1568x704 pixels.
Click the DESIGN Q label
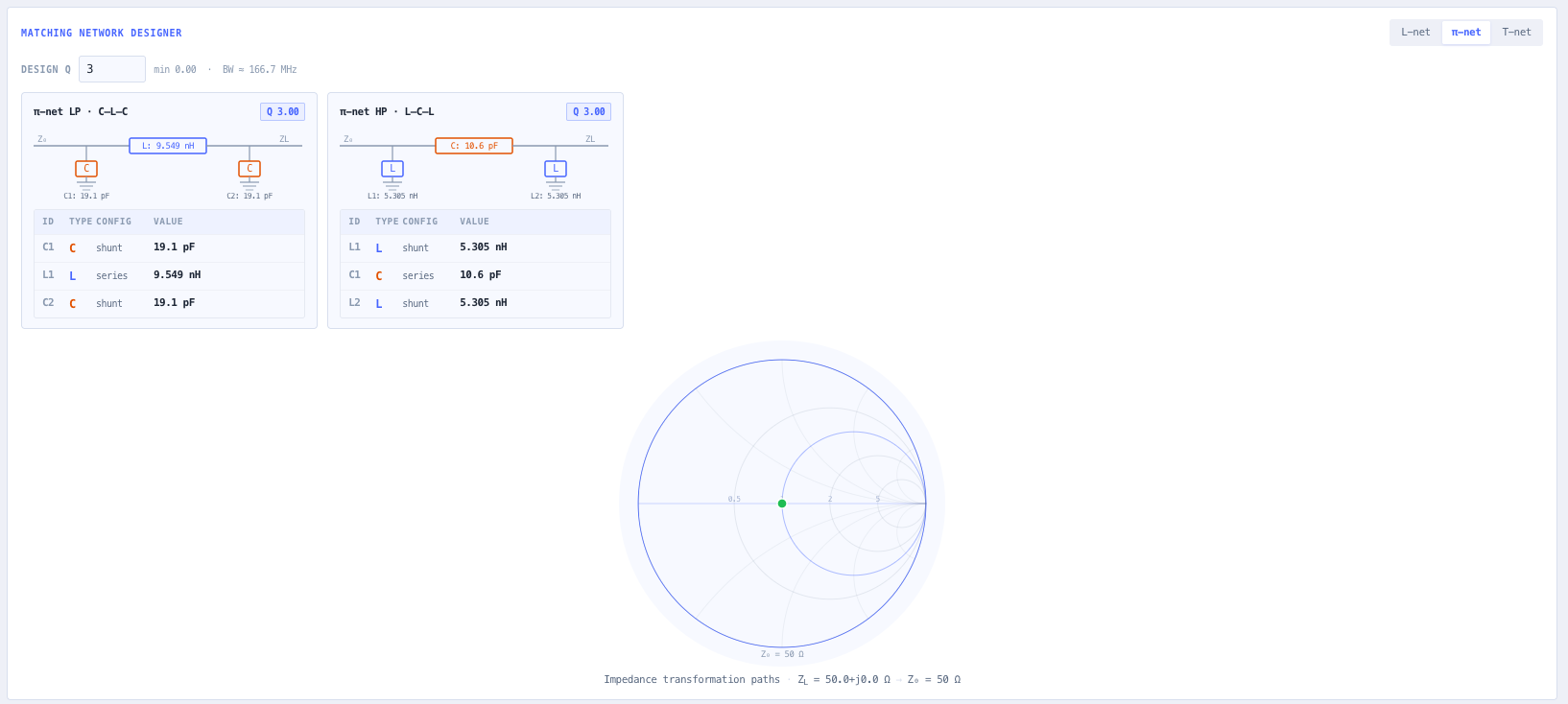(46, 70)
